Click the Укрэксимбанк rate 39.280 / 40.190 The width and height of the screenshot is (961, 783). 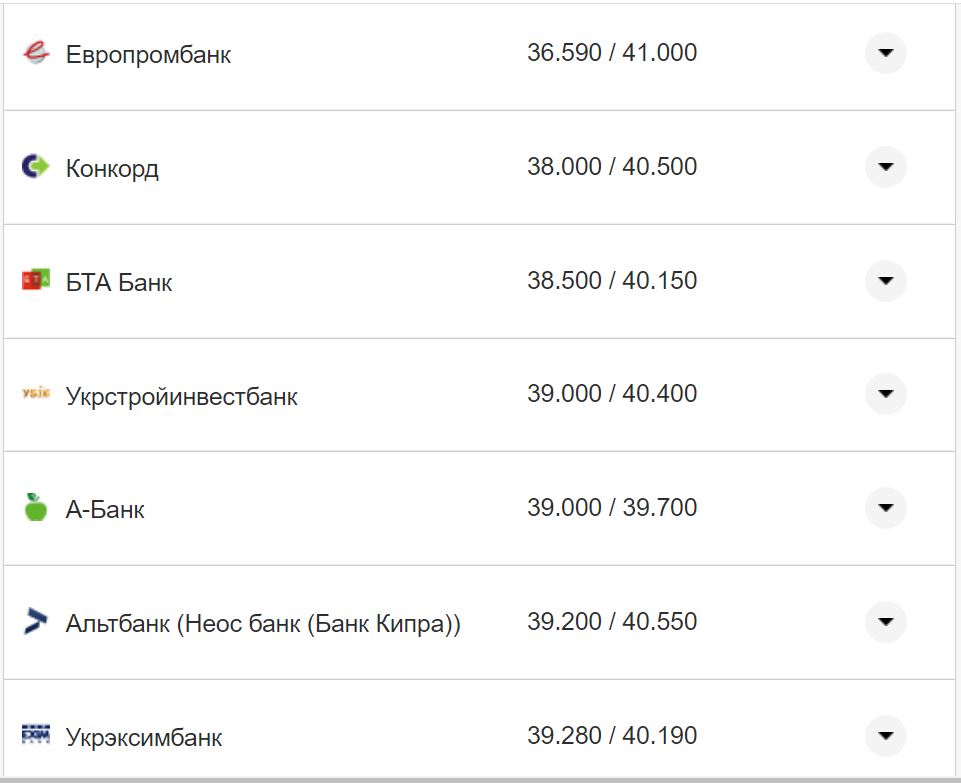[x=612, y=736]
